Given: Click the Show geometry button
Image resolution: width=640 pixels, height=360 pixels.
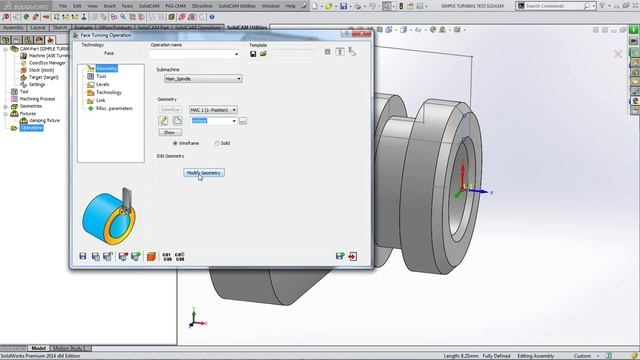Looking at the screenshot, I should [169, 133].
